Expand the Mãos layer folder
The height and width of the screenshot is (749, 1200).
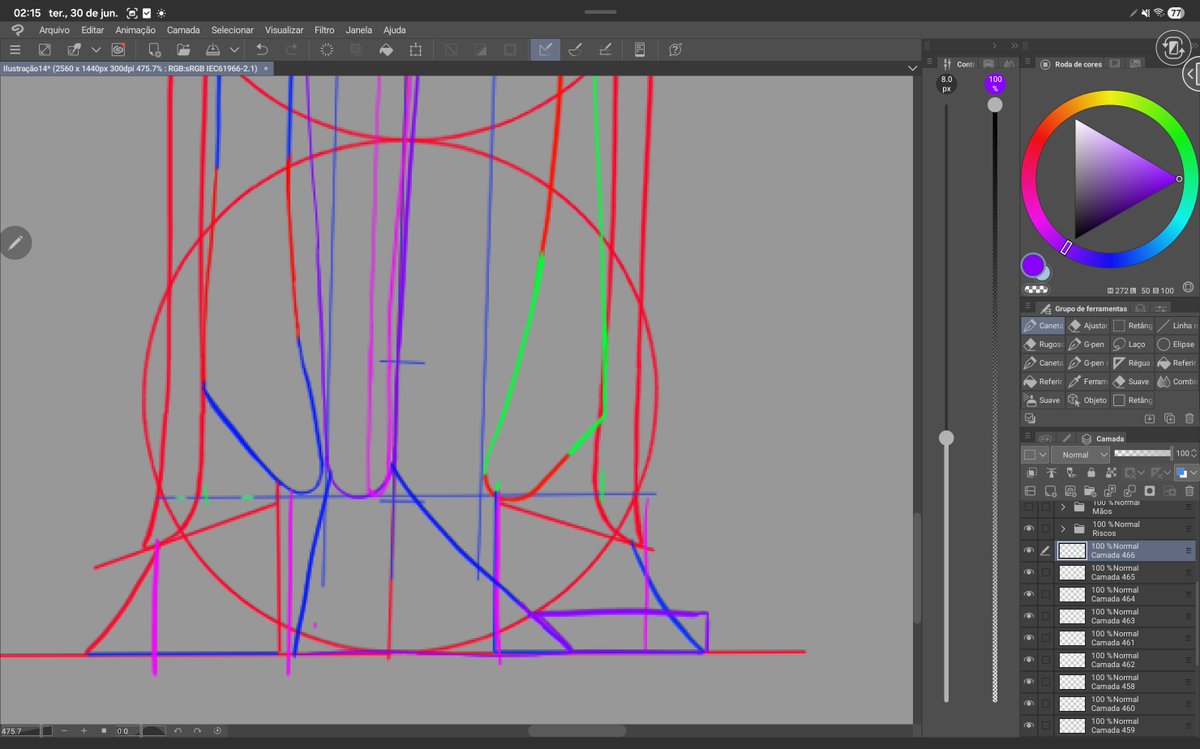point(1063,507)
